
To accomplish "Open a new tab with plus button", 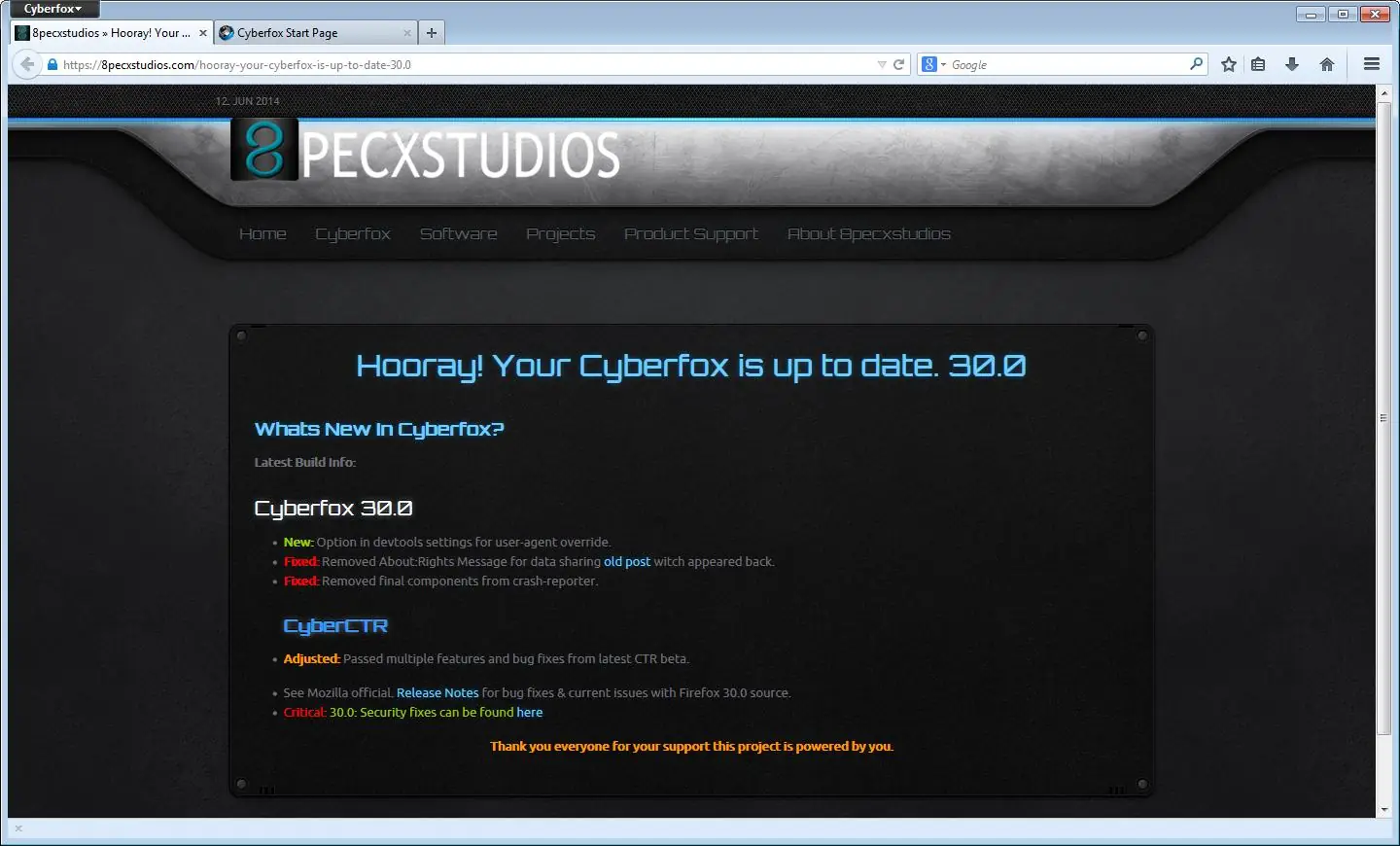I will pyautogui.click(x=432, y=33).
